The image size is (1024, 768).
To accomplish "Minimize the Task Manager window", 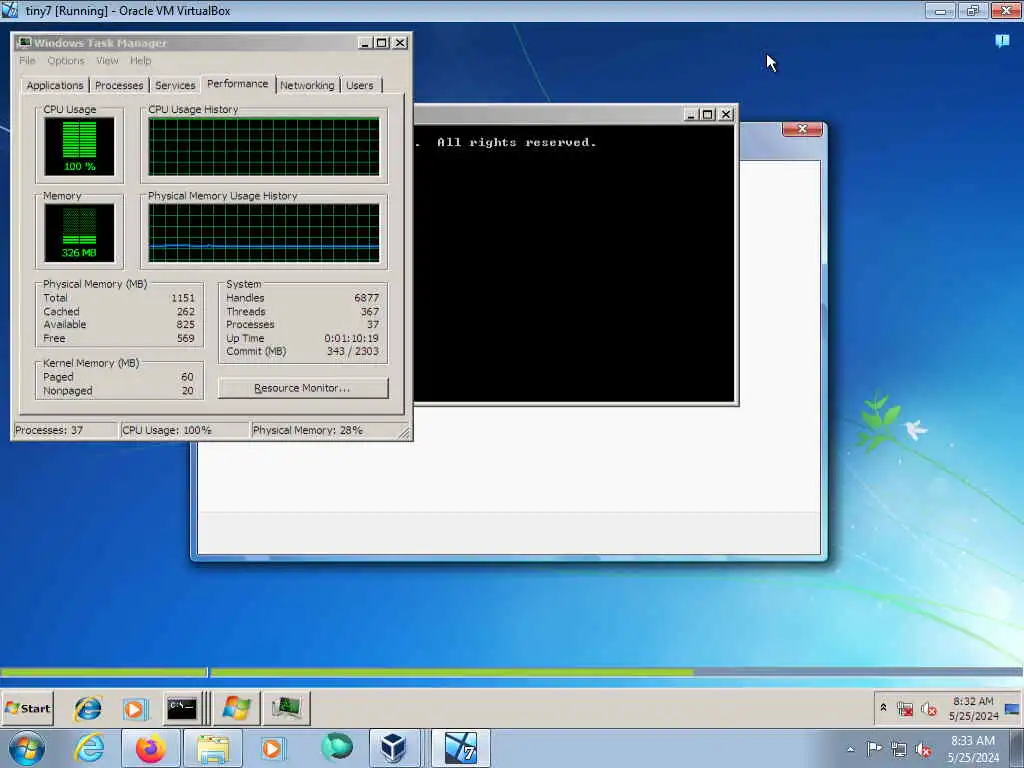I will click(365, 43).
